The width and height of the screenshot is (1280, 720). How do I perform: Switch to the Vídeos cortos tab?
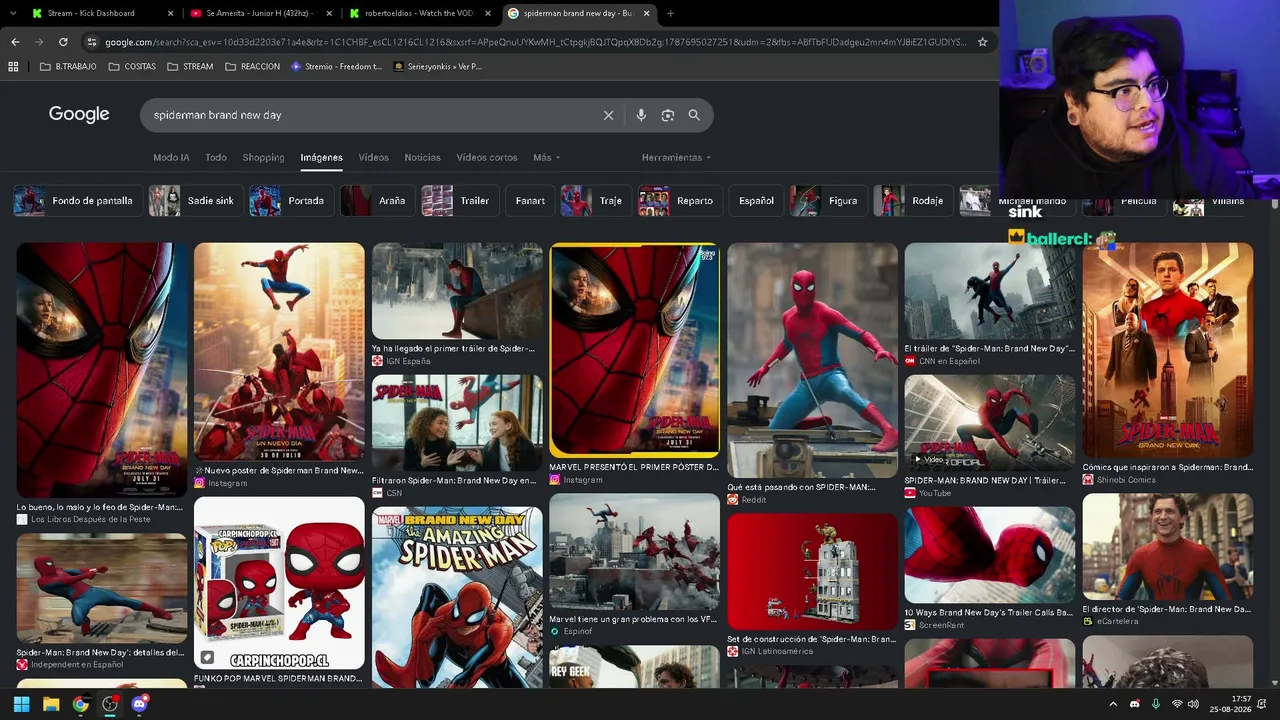coord(487,157)
